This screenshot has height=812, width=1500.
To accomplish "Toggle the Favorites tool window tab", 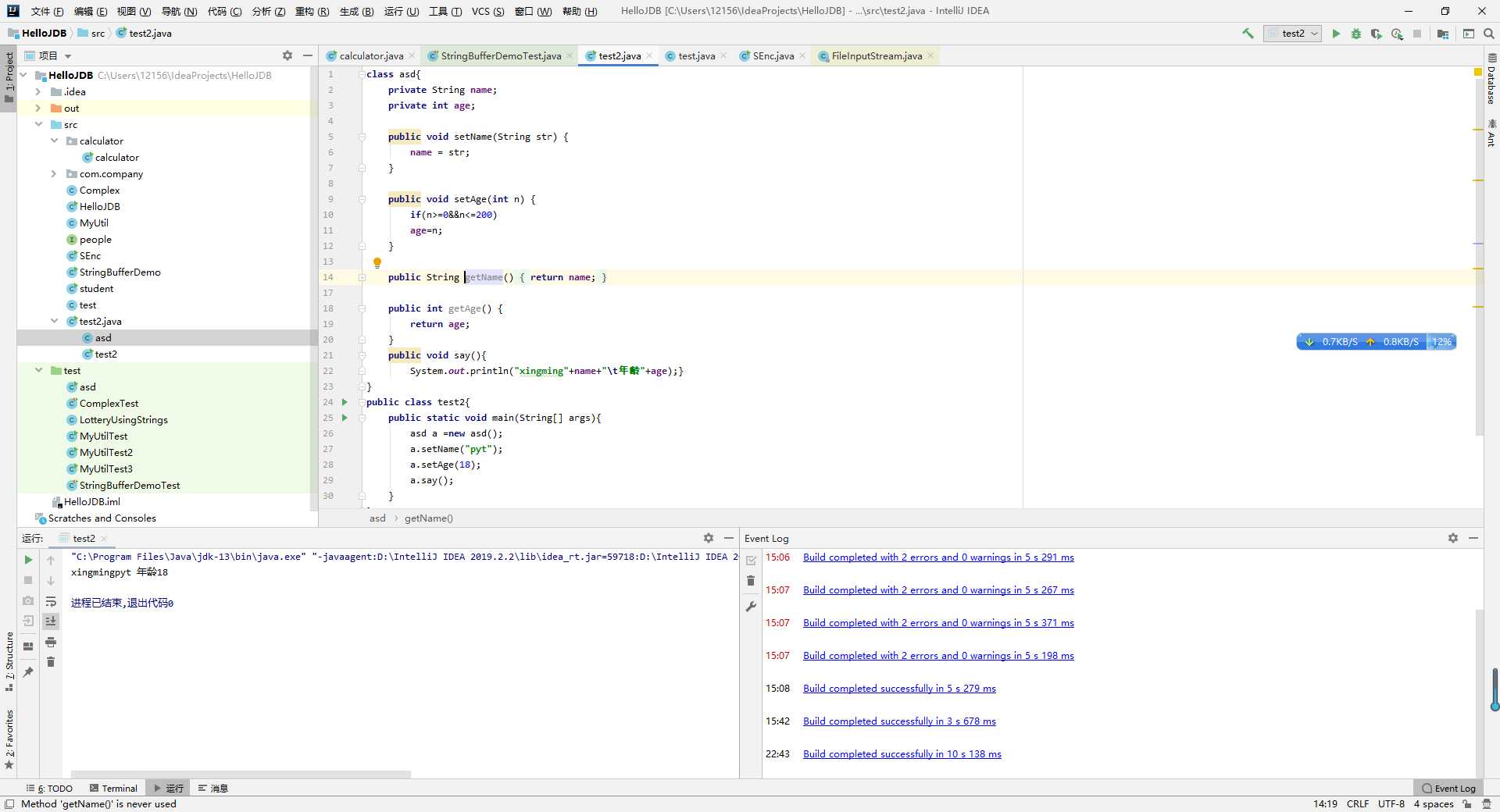I will 9,739.
